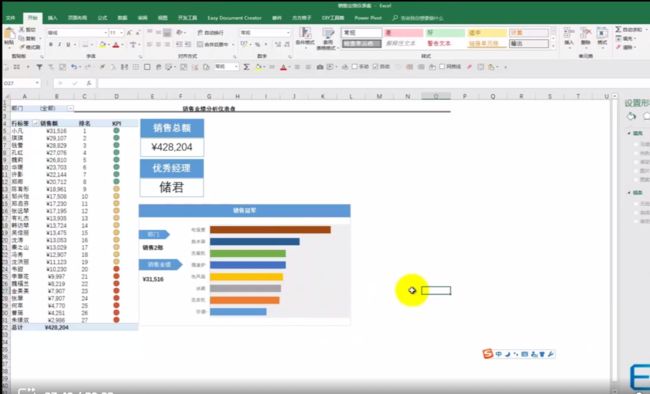Expand the cell styles gallery More arrow
This screenshot has height=394, width=650.
[554, 46]
